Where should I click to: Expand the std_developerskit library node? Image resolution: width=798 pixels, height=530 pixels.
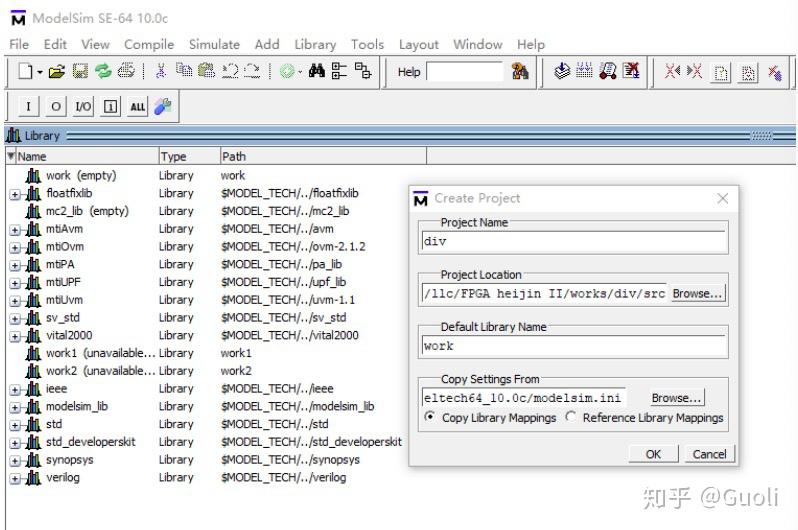[15, 443]
